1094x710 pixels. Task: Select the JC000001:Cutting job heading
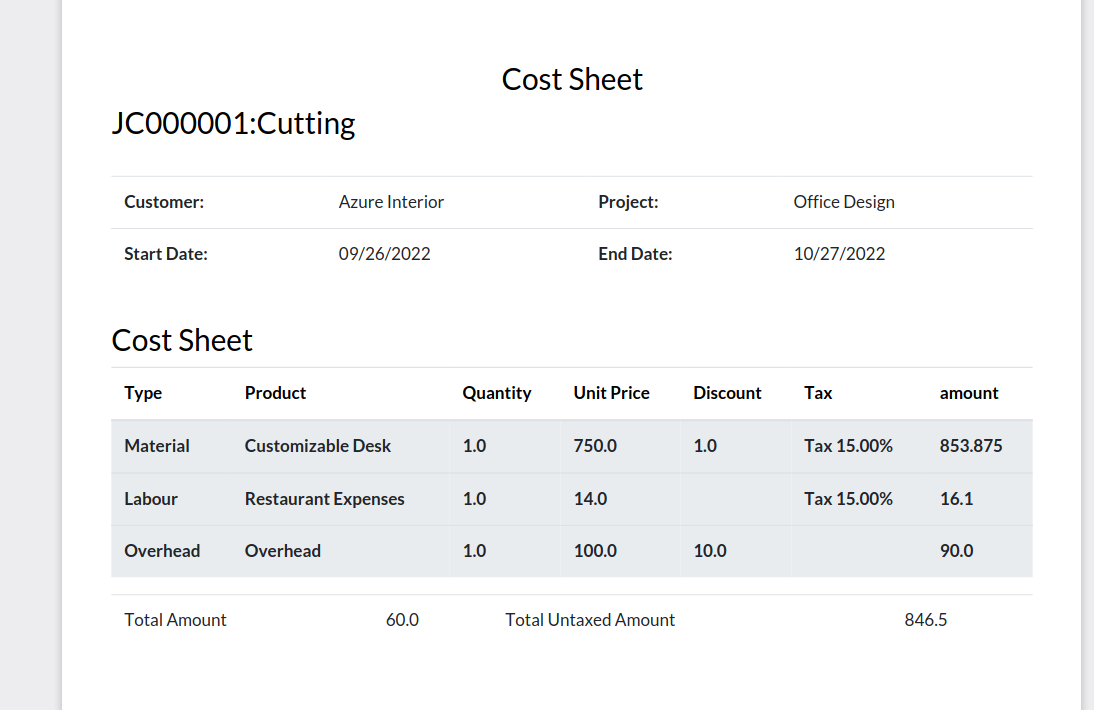pos(233,123)
